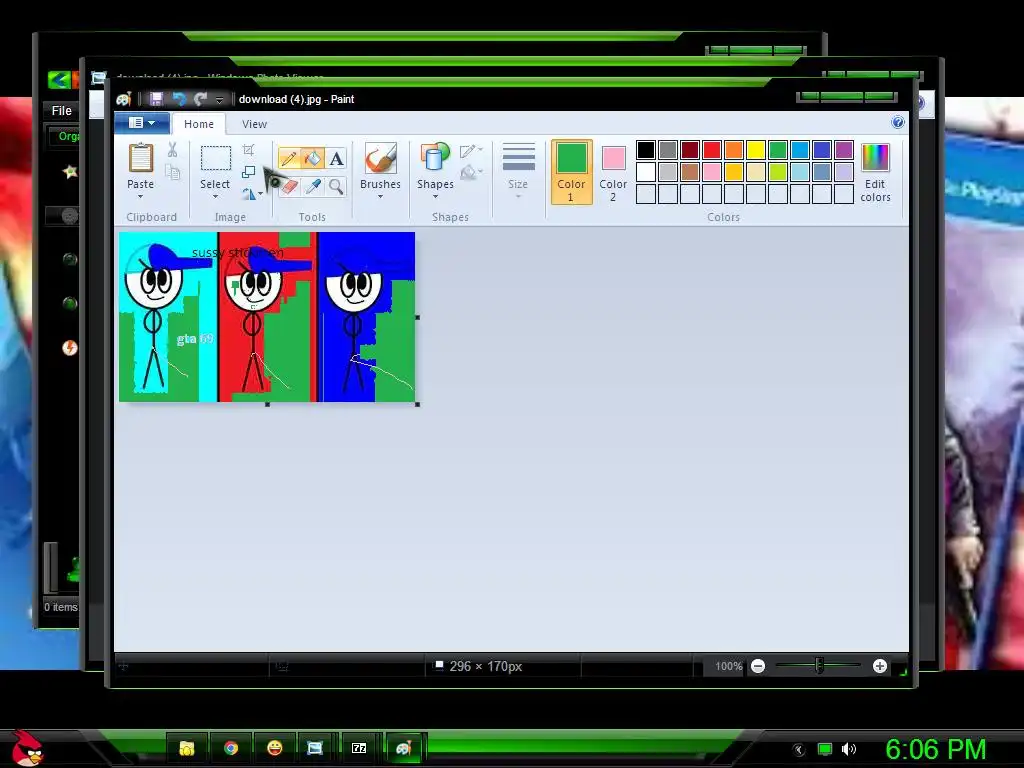Image resolution: width=1024 pixels, height=768 pixels.
Task: Select the Magnifier tool
Action: 336,187
